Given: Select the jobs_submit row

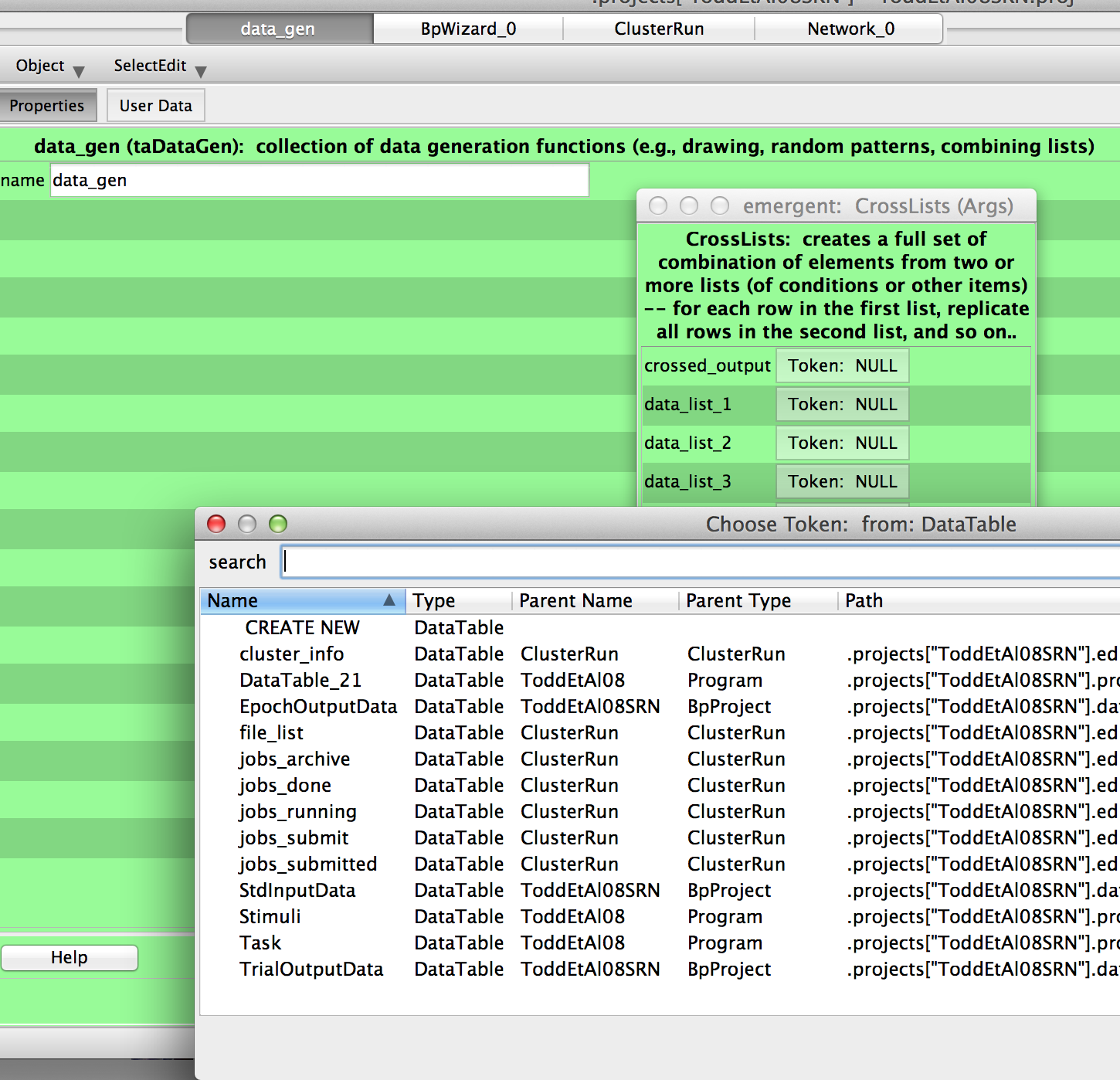Looking at the screenshot, I should pos(660,837).
